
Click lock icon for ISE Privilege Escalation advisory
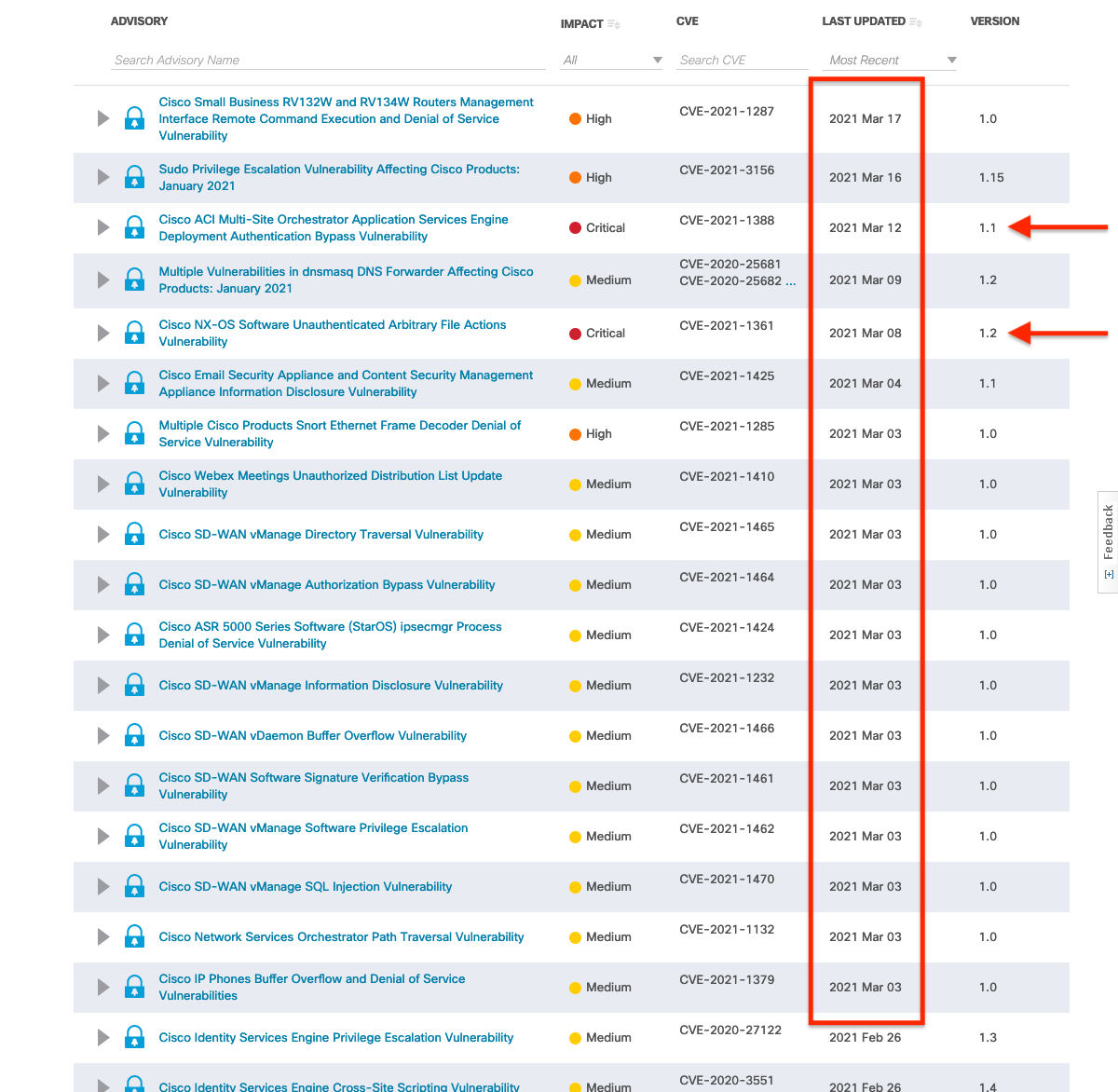pos(135,1037)
